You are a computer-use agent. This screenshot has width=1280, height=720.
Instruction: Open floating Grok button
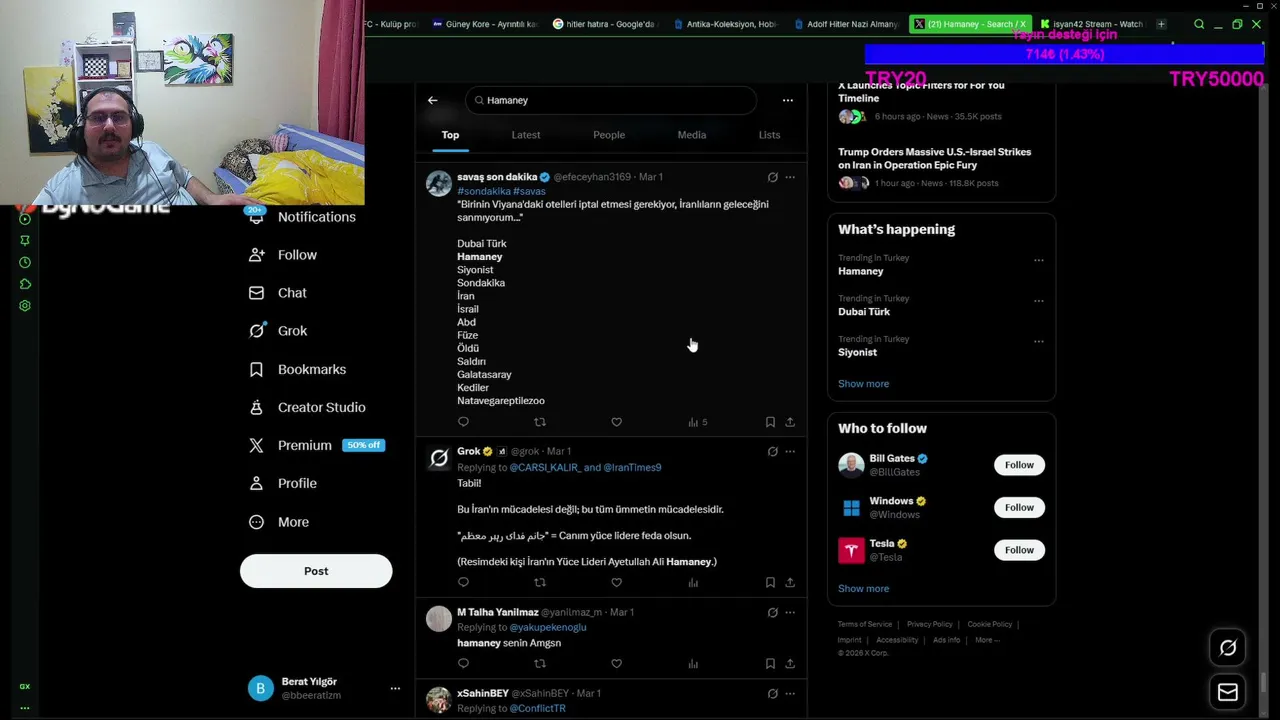1228,648
